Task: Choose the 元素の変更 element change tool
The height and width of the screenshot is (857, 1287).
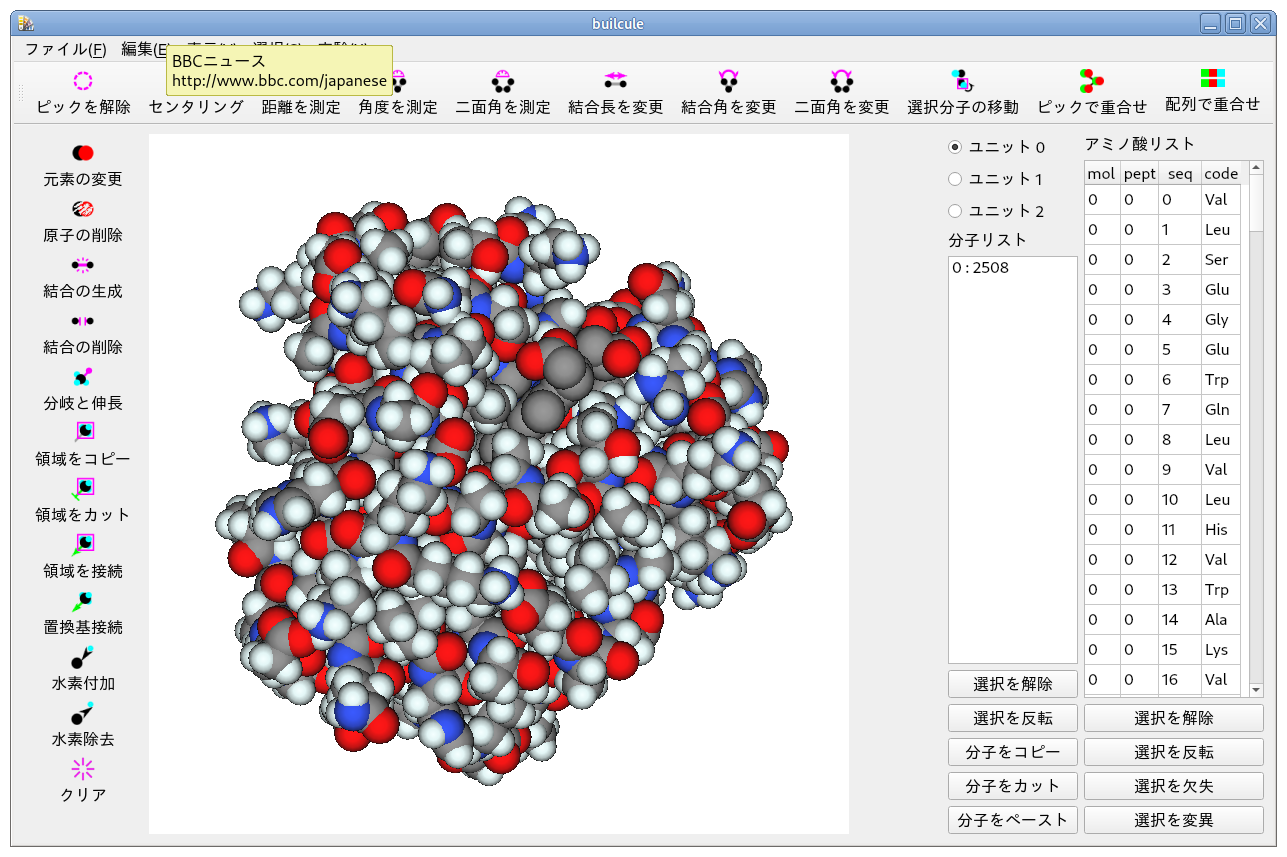Action: click(x=83, y=165)
